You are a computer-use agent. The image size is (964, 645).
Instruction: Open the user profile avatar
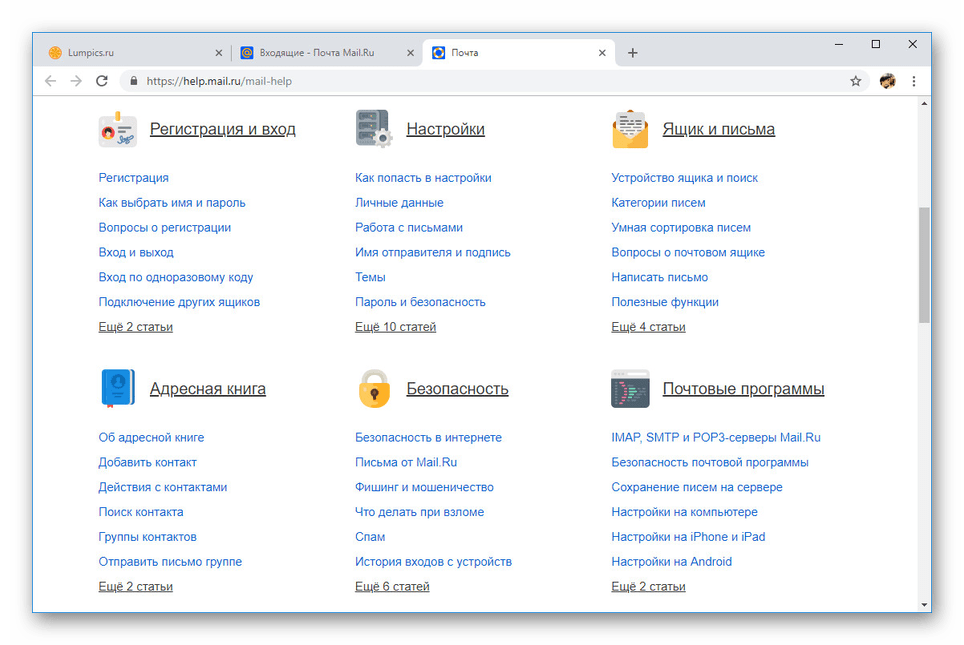point(887,81)
